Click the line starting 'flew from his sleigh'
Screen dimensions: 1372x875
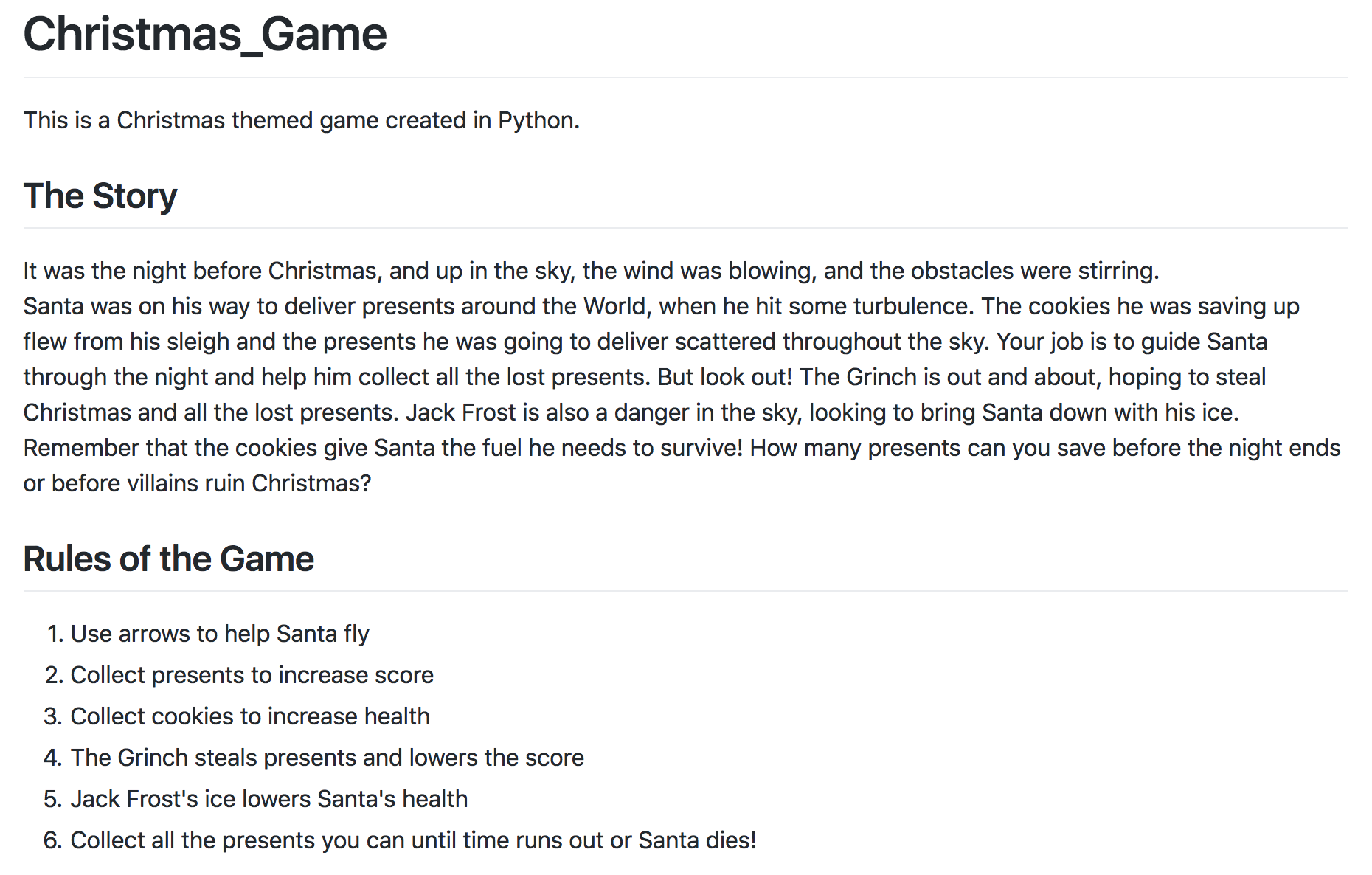[645, 342]
